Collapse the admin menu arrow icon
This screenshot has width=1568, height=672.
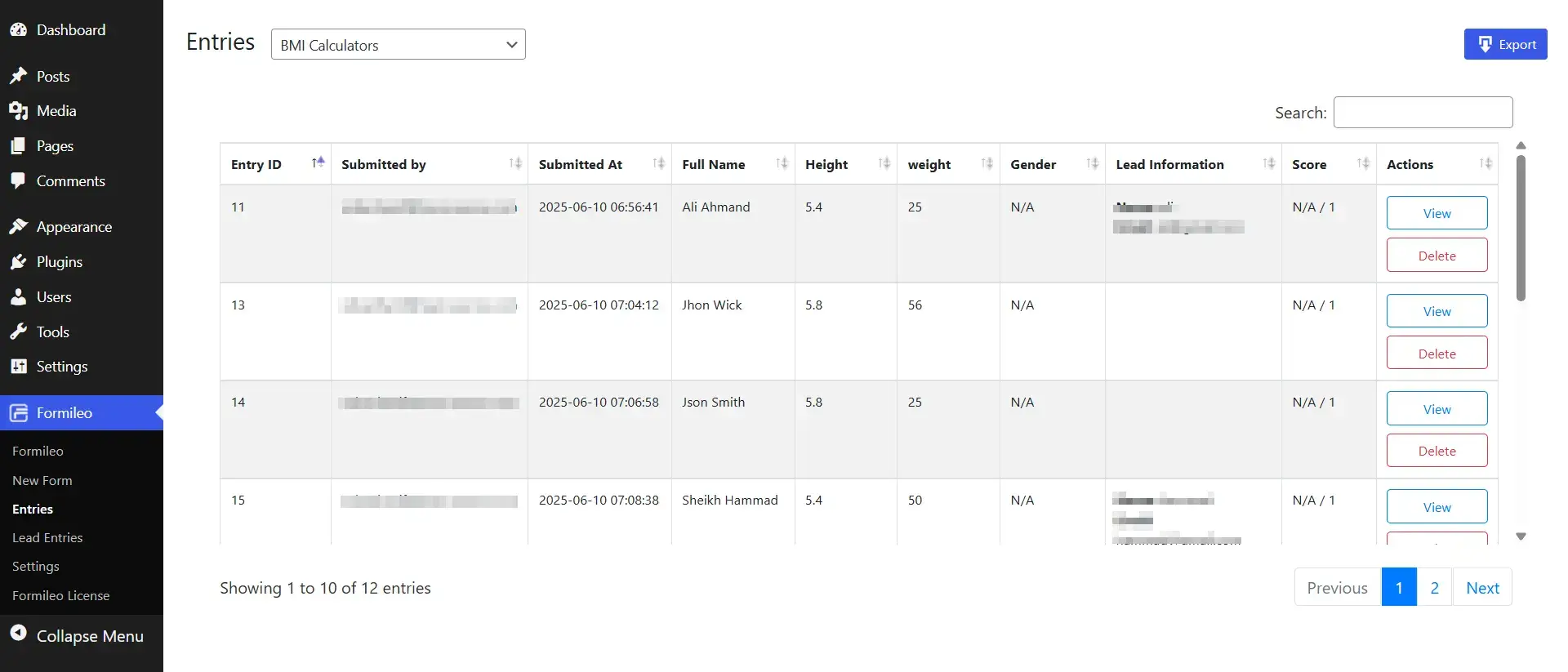tap(18, 634)
